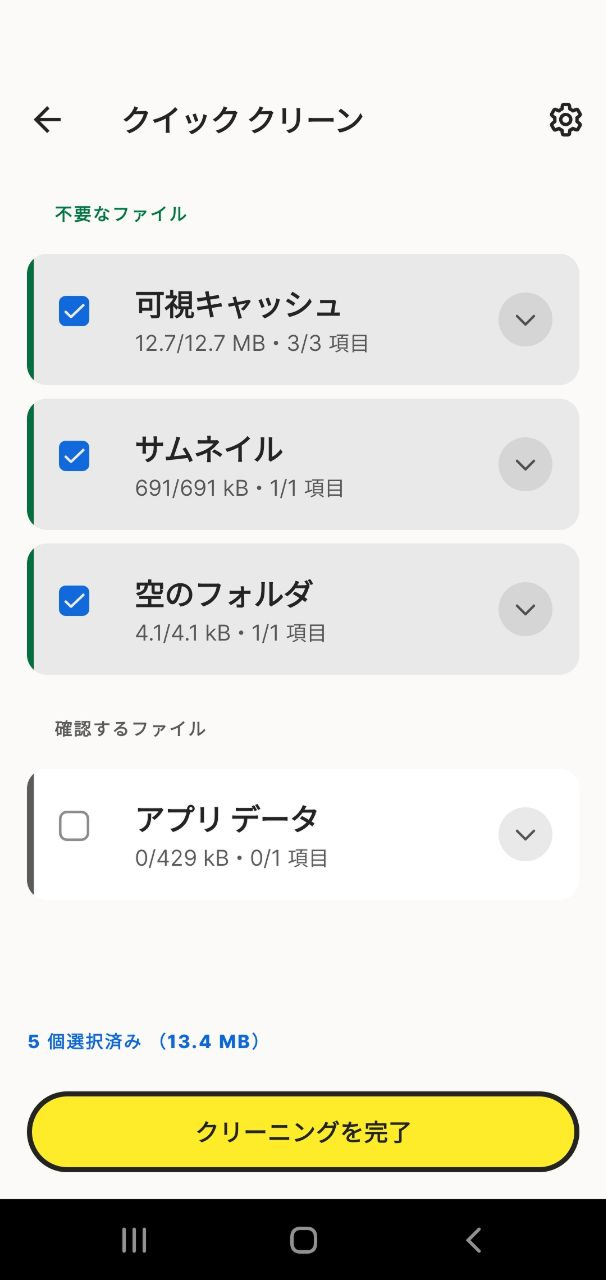The image size is (606, 1280).
Task: Tap Android back navigation chevron
Action: click(473, 1240)
